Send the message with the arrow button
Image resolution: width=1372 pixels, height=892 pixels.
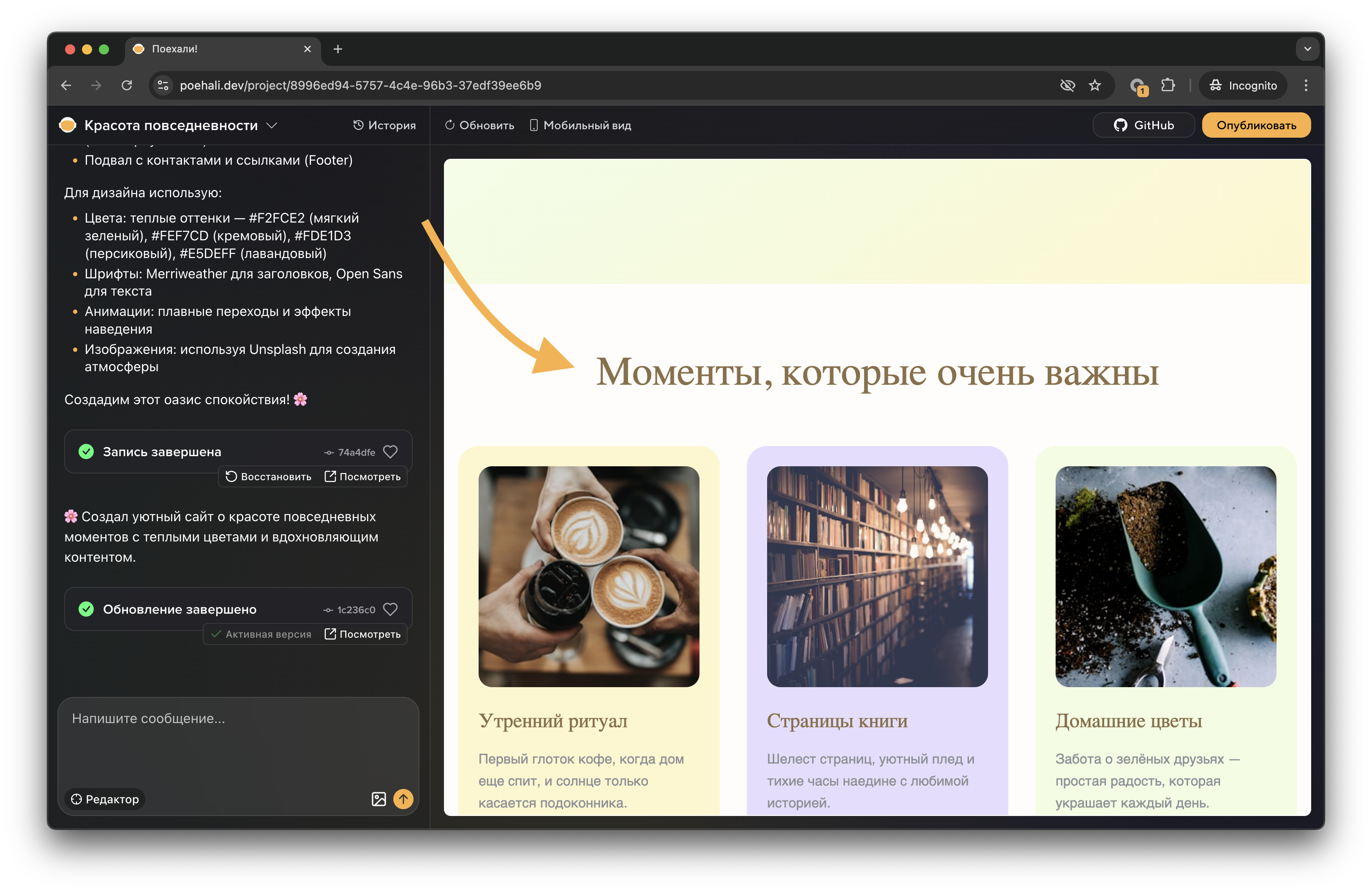coord(403,799)
